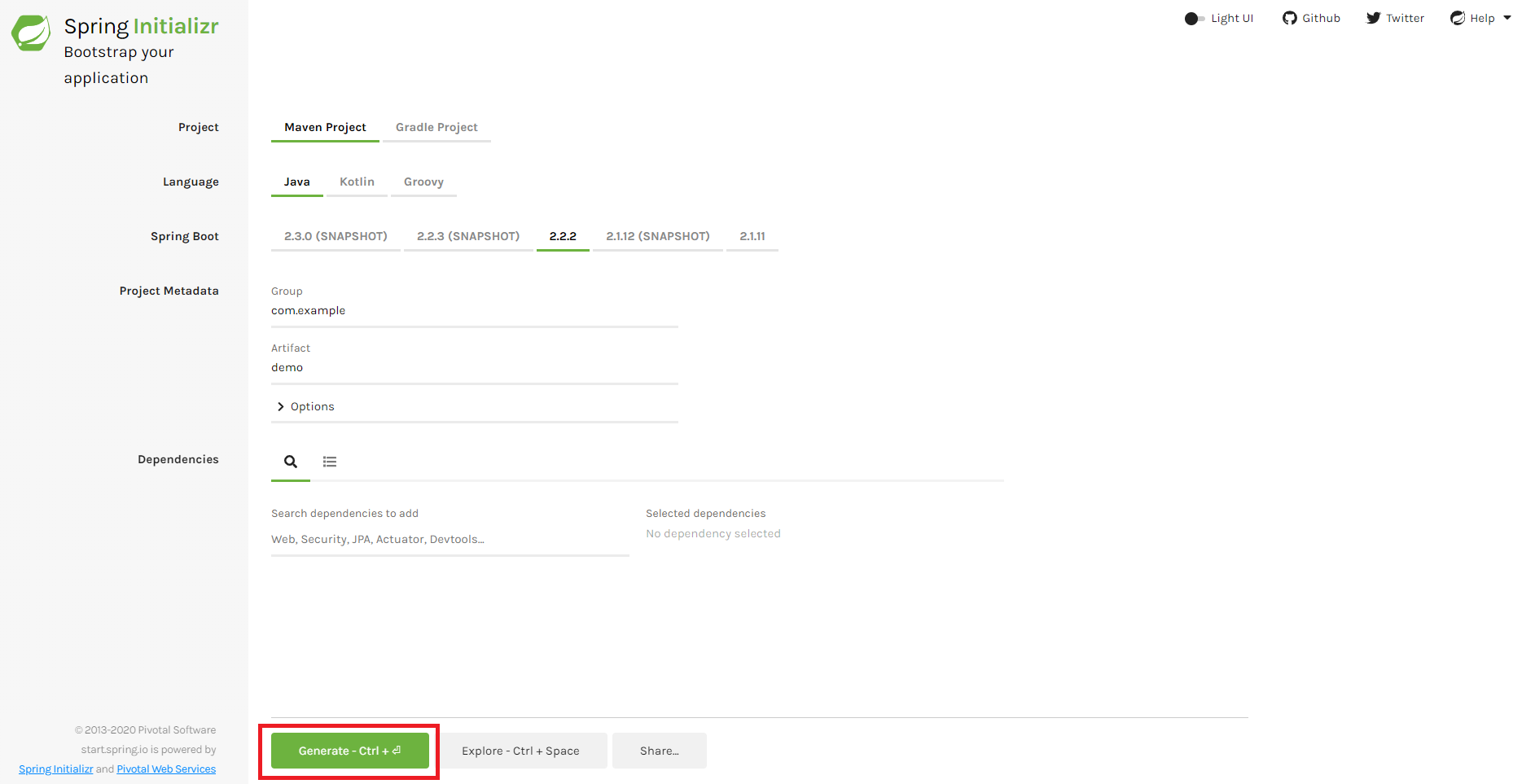Select Spring Boot 2.2.3 (SNAPSHOT)
1535x784 pixels.
tap(468, 237)
